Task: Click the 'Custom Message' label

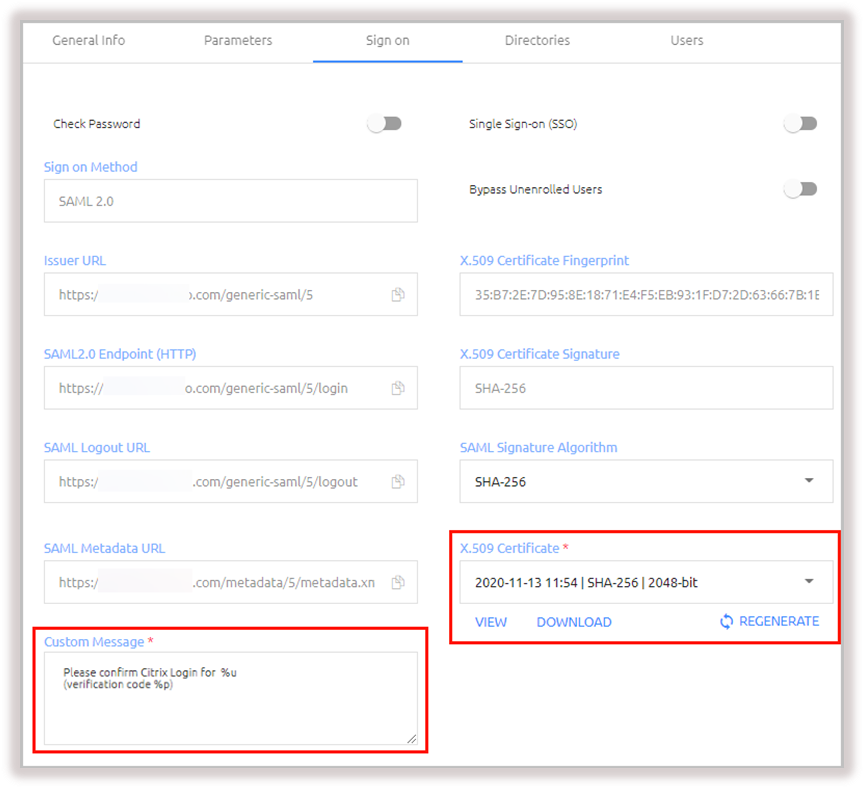Action: (94, 642)
